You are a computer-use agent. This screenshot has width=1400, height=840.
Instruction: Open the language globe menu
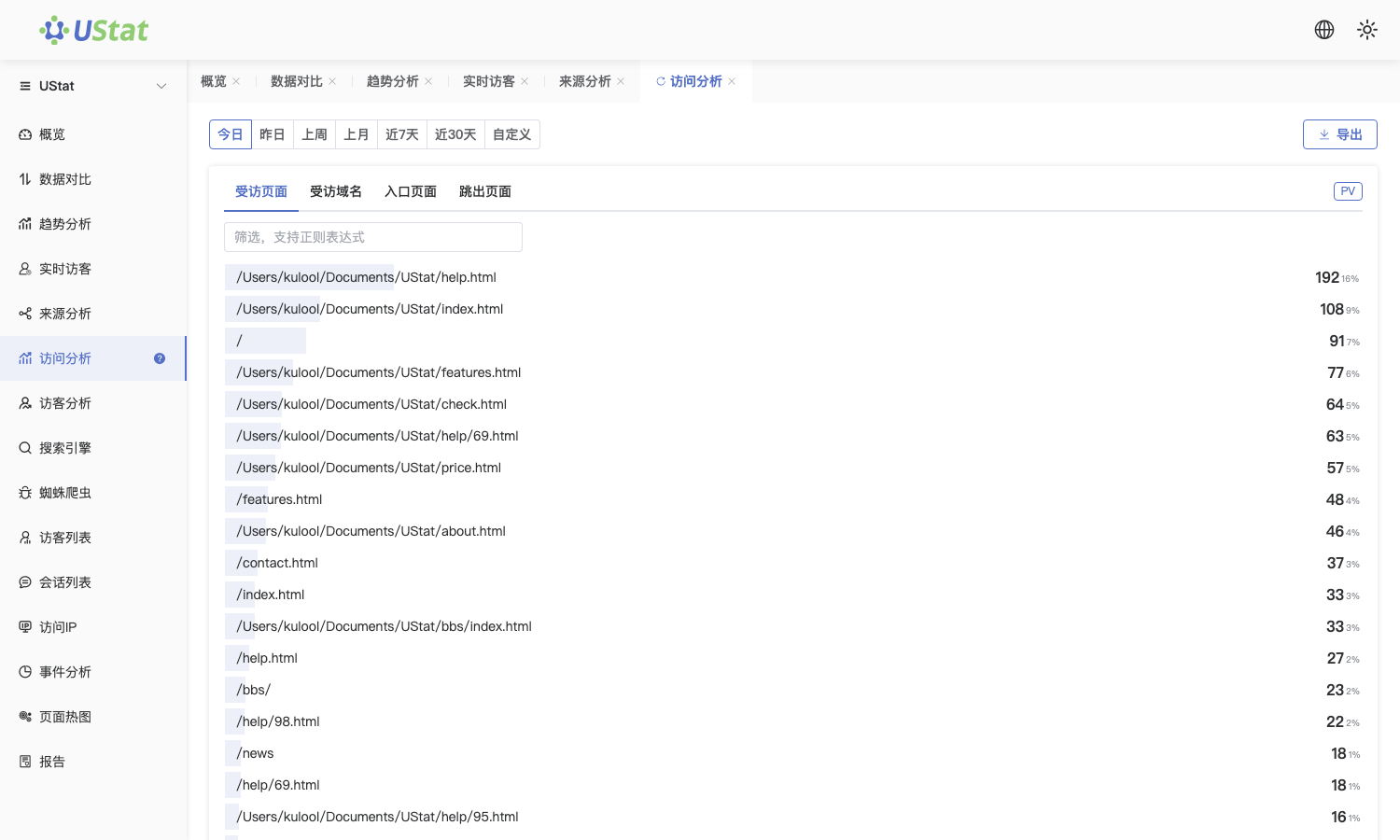point(1324,30)
